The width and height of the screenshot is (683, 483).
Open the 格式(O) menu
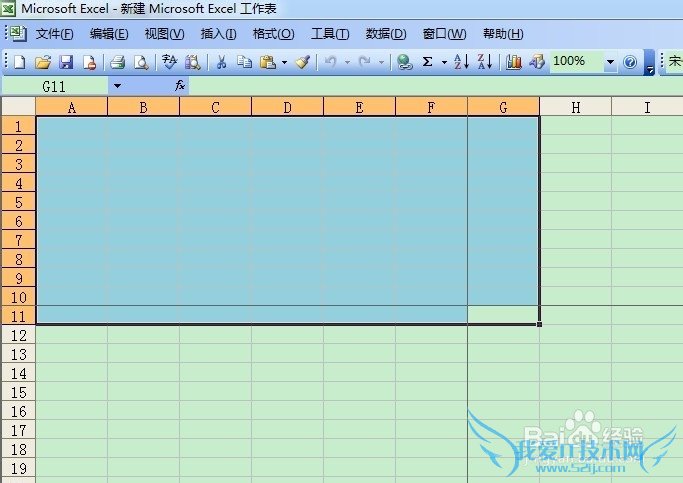tap(274, 34)
